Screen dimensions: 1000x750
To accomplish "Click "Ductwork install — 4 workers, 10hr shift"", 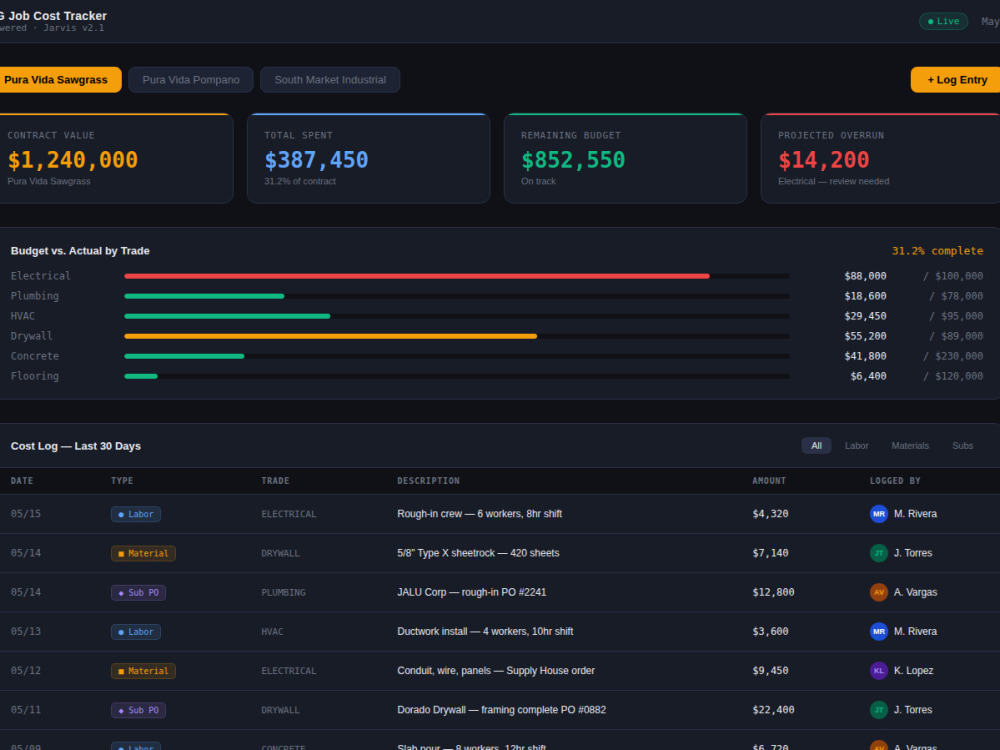I will (485, 631).
